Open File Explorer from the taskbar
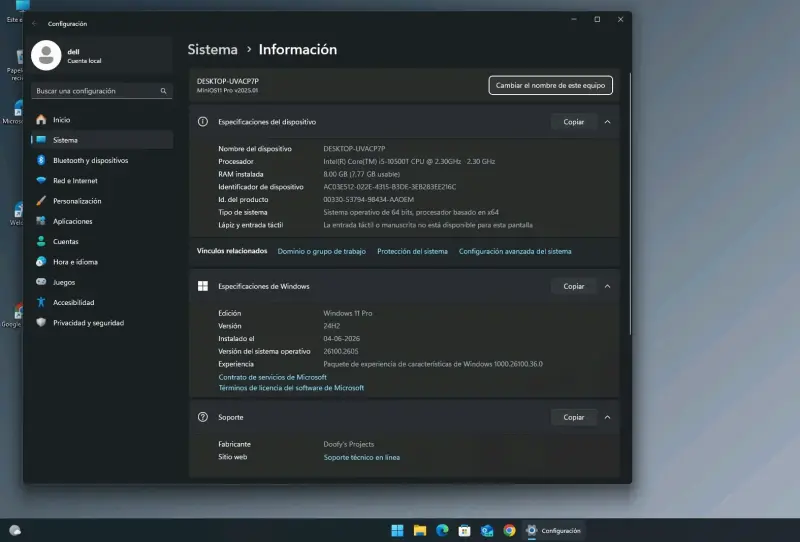The width and height of the screenshot is (800, 542). pyautogui.click(x=420, y=531)
